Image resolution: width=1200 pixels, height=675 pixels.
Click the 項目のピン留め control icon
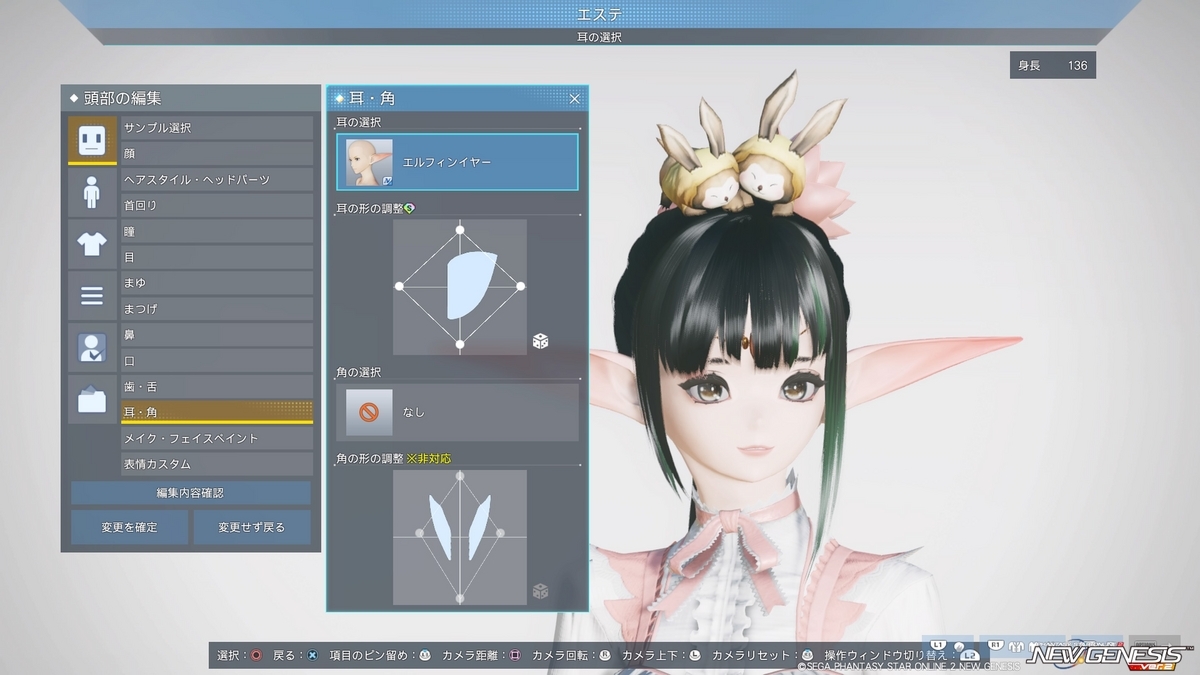(425, 655)
